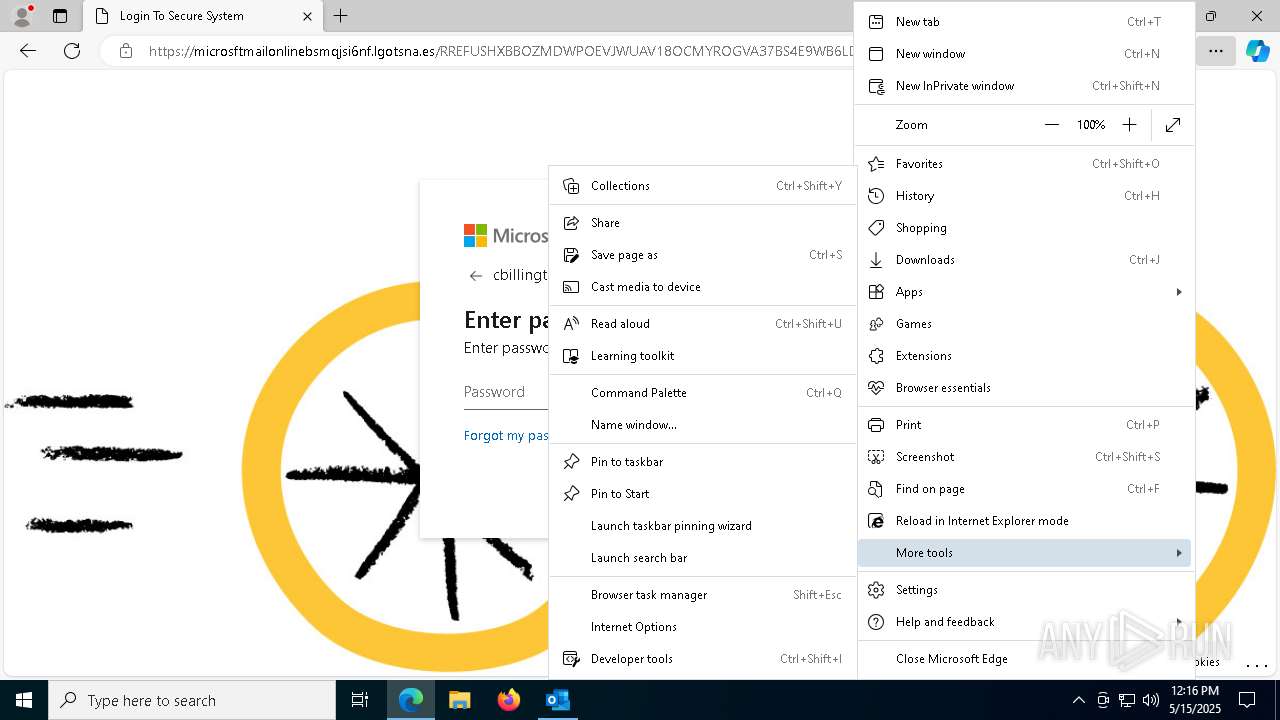The width and height of the screenshot is (1280, 720).
Task: Click the Share icon in submenu
Action: point(571,223)
